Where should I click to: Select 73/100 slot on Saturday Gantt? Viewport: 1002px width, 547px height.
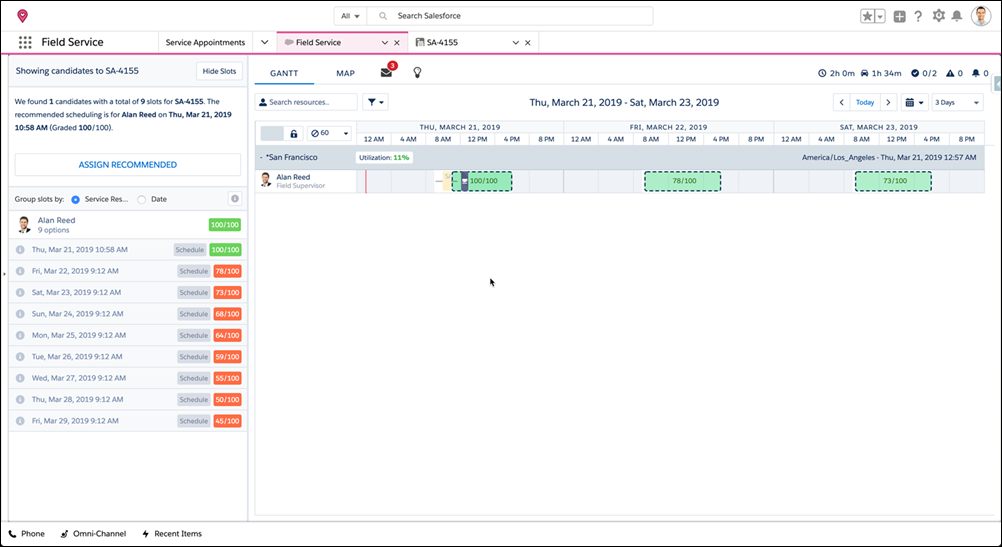click(893, 181)
